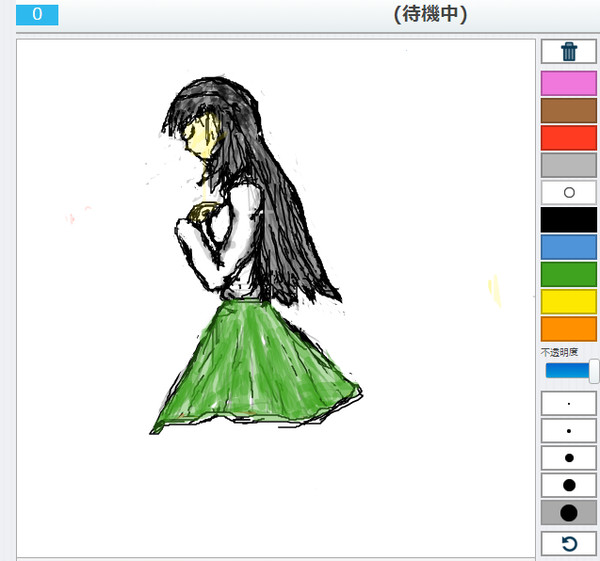
Task: Choose the second largest brush size
Action: 569,485
